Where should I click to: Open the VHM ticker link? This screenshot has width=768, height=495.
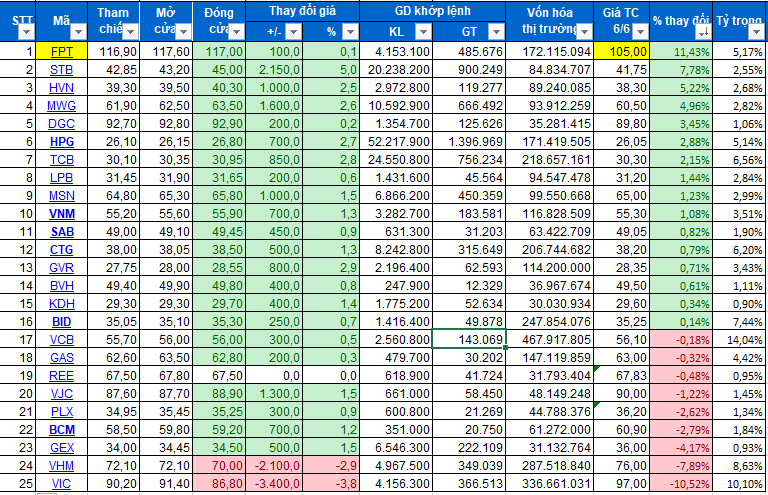point(62,466)
